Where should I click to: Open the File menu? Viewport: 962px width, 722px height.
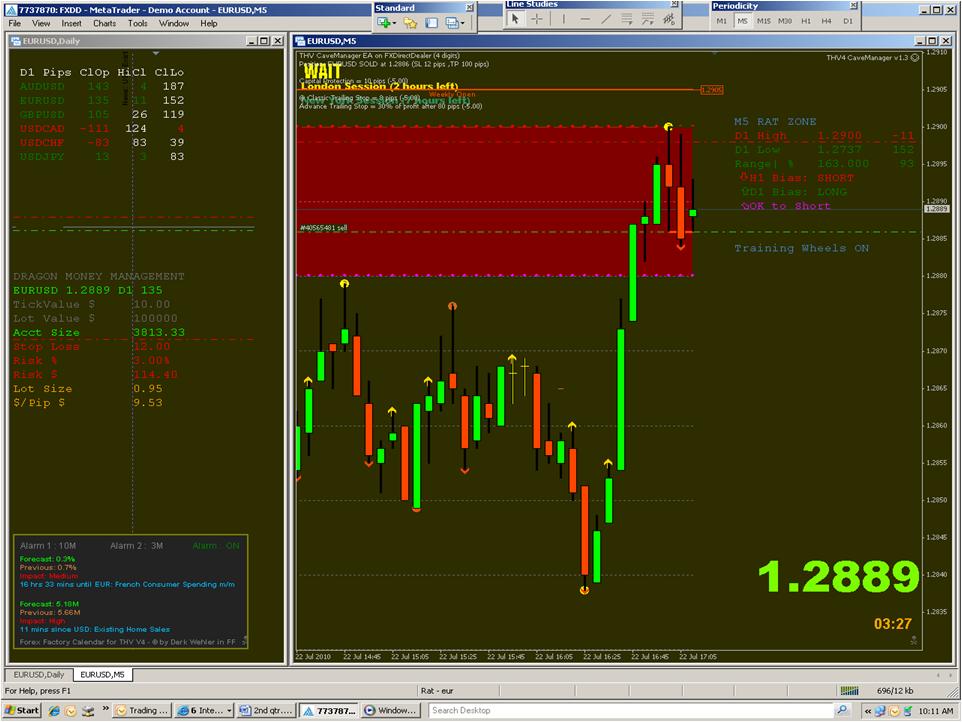pyautogui.click(x=15, y=23)
